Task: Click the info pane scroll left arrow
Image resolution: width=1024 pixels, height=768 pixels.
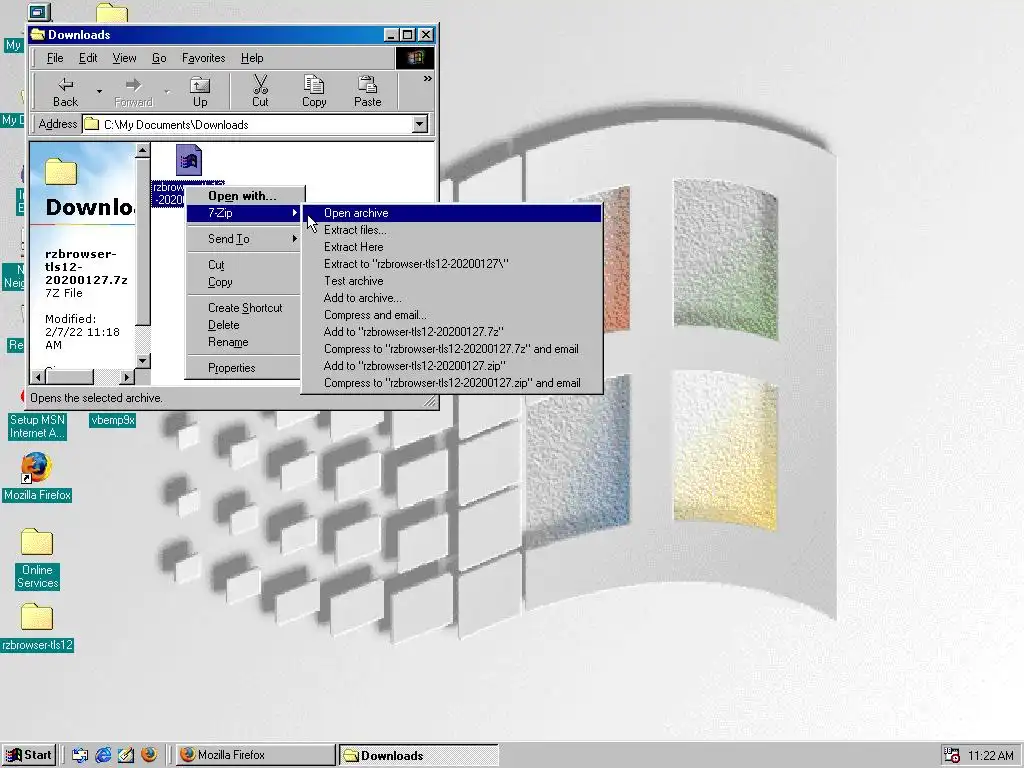Action: click(x=38, y=377)
